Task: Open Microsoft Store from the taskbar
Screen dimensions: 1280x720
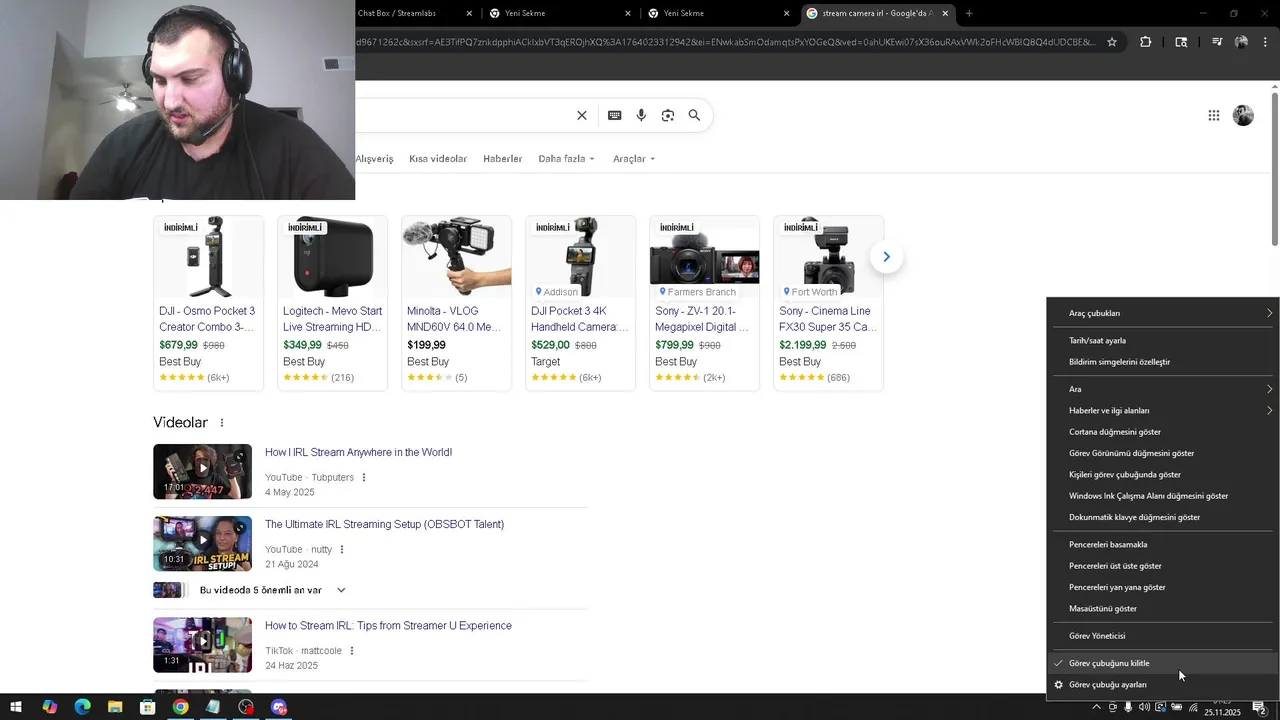Action: (x=147, y=707)
